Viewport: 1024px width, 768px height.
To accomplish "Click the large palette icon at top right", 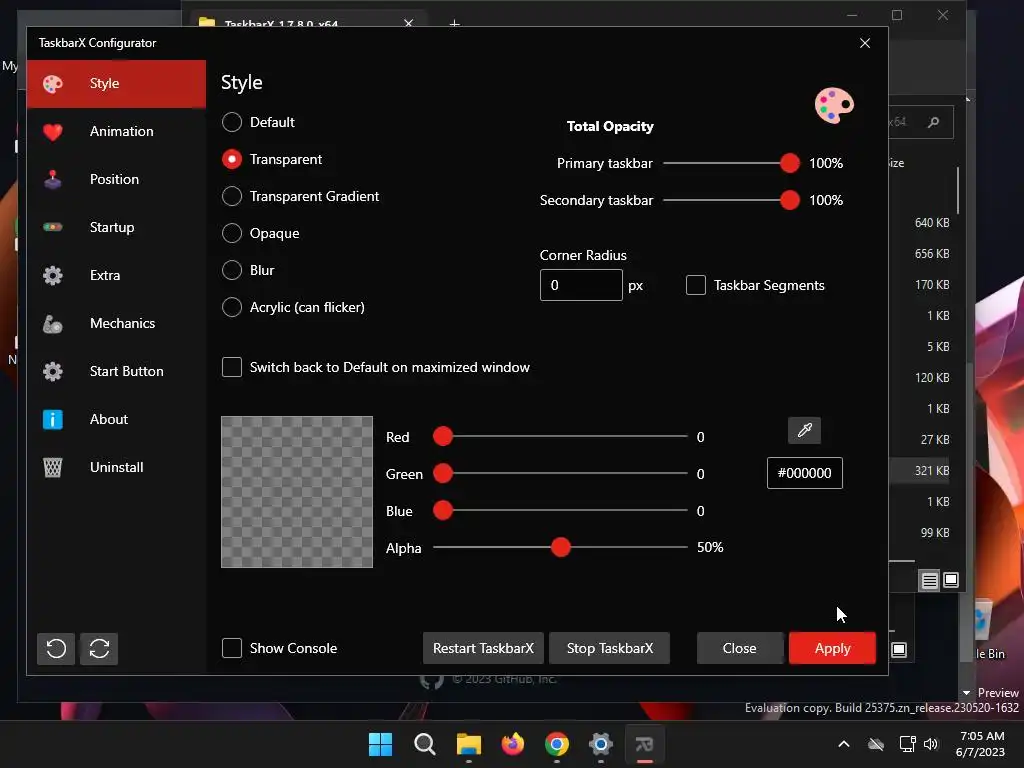I will pos(834,105).
